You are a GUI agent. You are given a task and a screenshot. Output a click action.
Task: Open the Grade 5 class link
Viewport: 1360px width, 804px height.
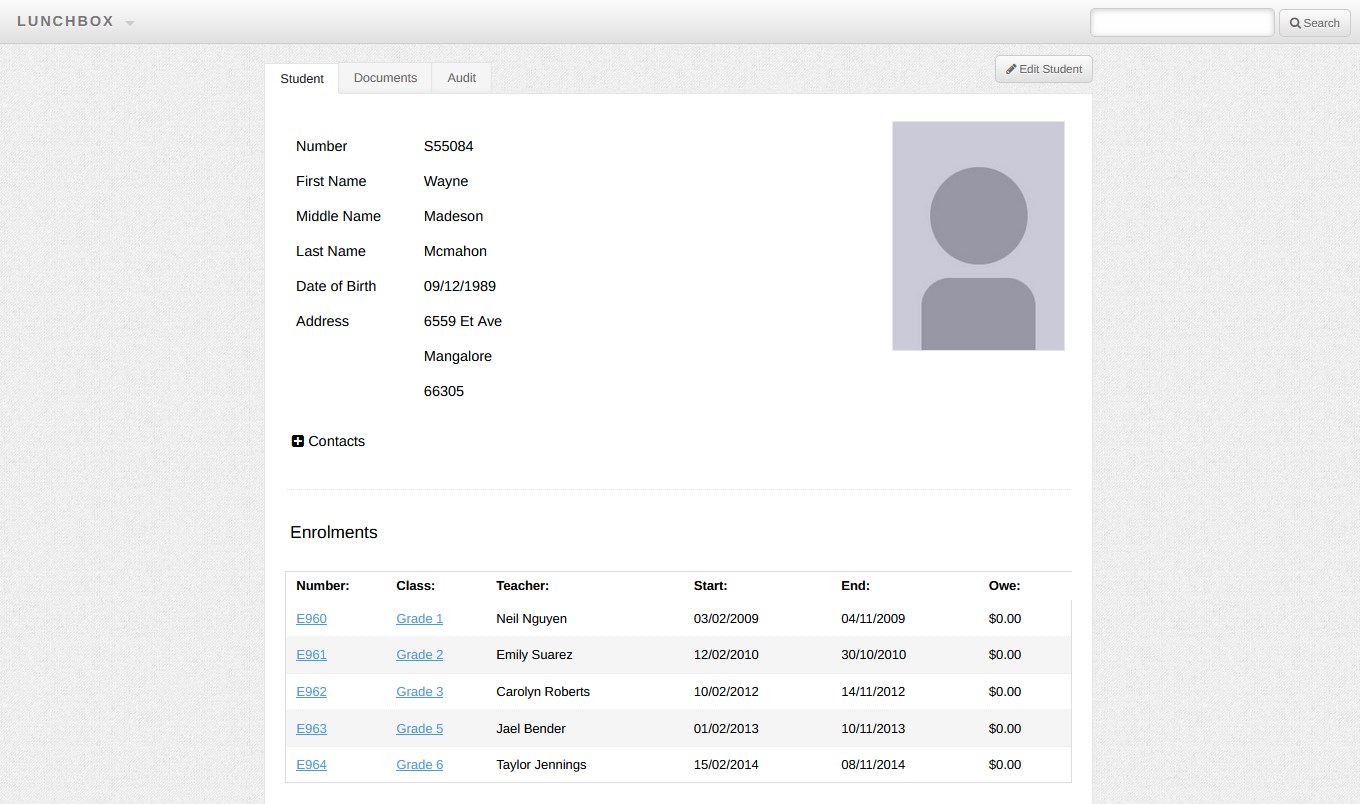pyautogui.click(x=419, y=729)
